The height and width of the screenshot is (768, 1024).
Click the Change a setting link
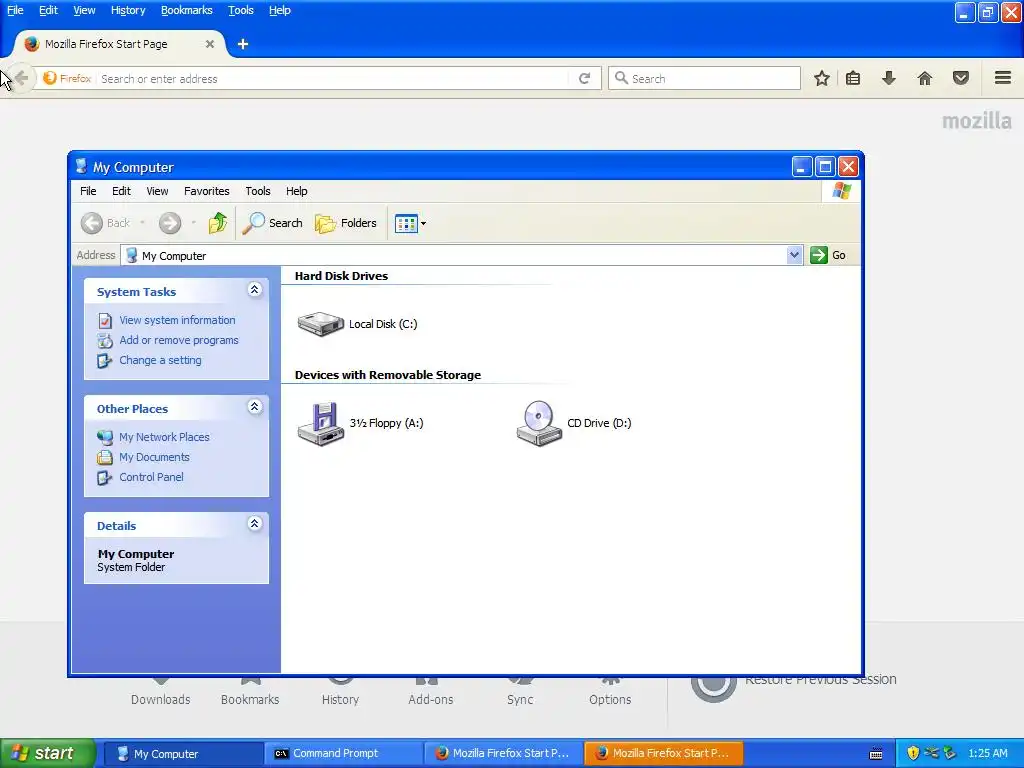pyautogui.click(x=160, y=360)
